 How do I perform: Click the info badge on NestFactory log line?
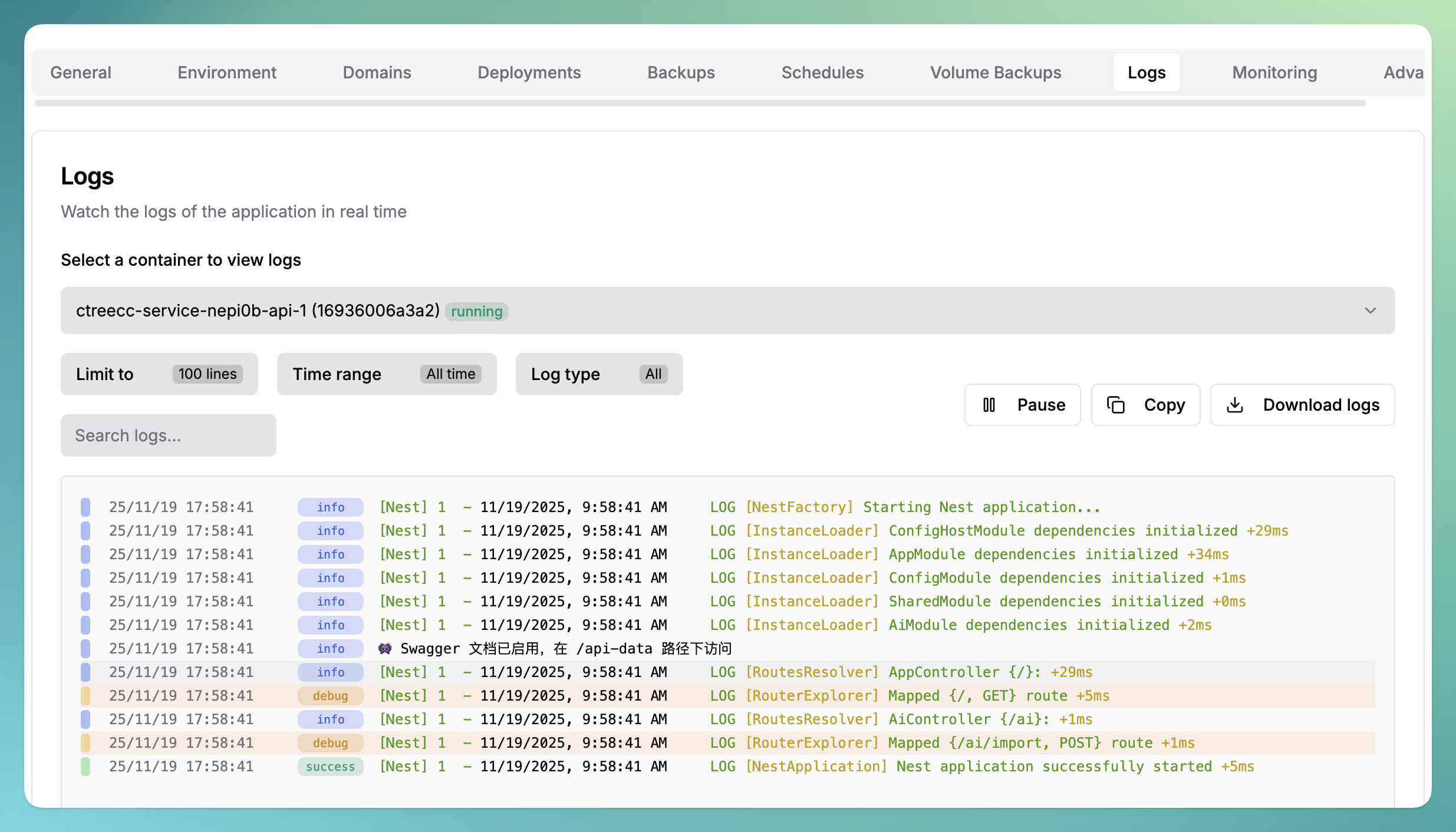point(330,507)
